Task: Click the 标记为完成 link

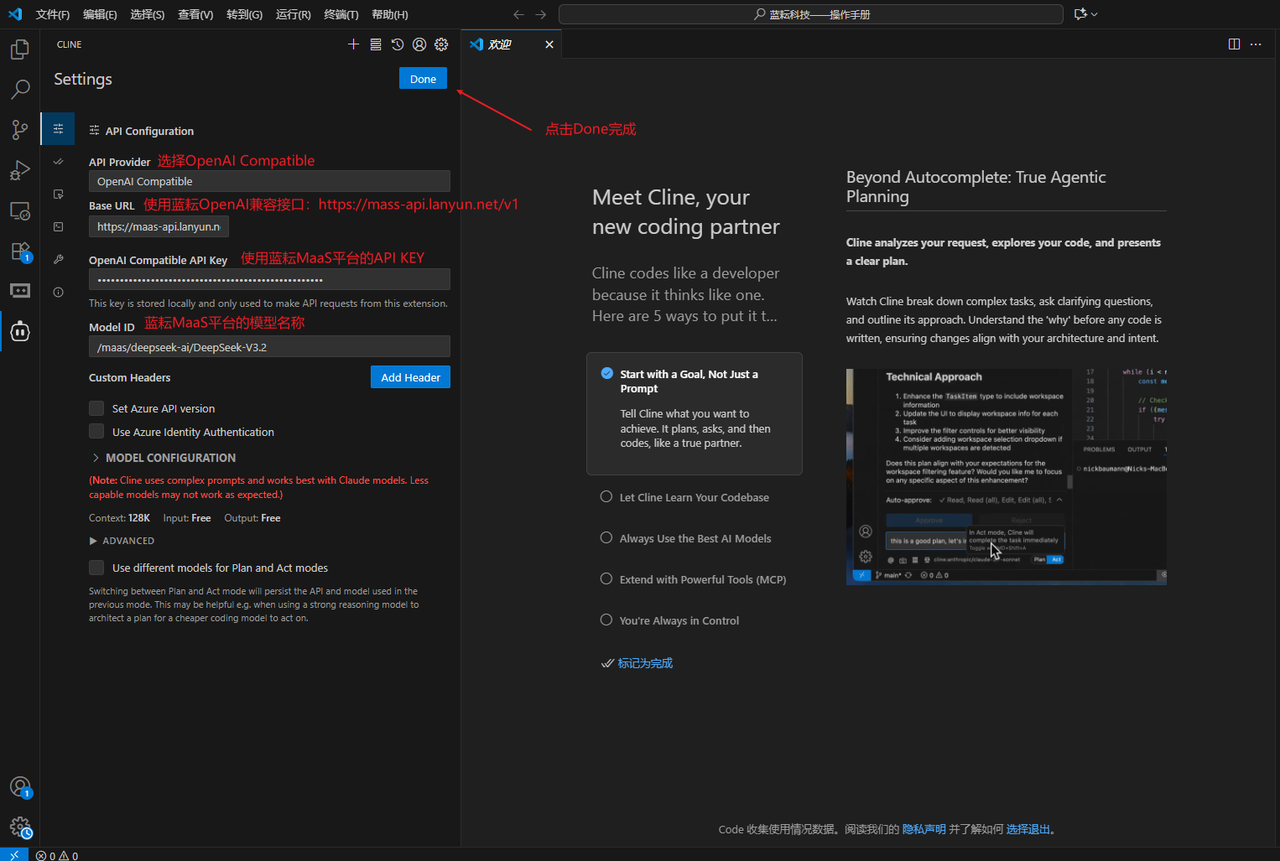Action: (645, 663)
